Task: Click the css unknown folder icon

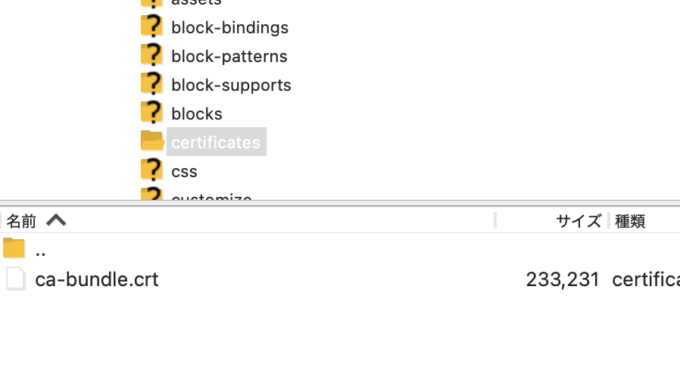Action: click(152, 170)
